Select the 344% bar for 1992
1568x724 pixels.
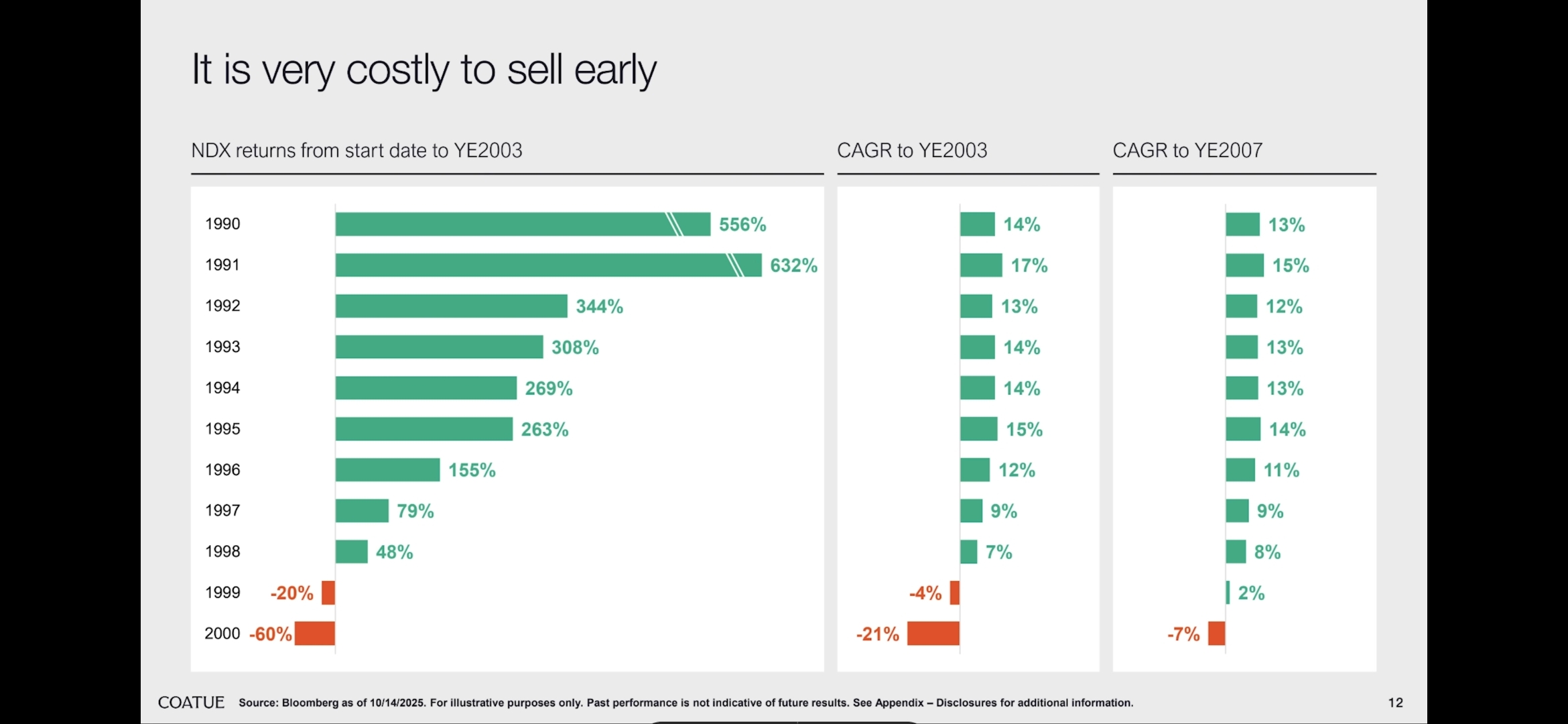point(451,306)
